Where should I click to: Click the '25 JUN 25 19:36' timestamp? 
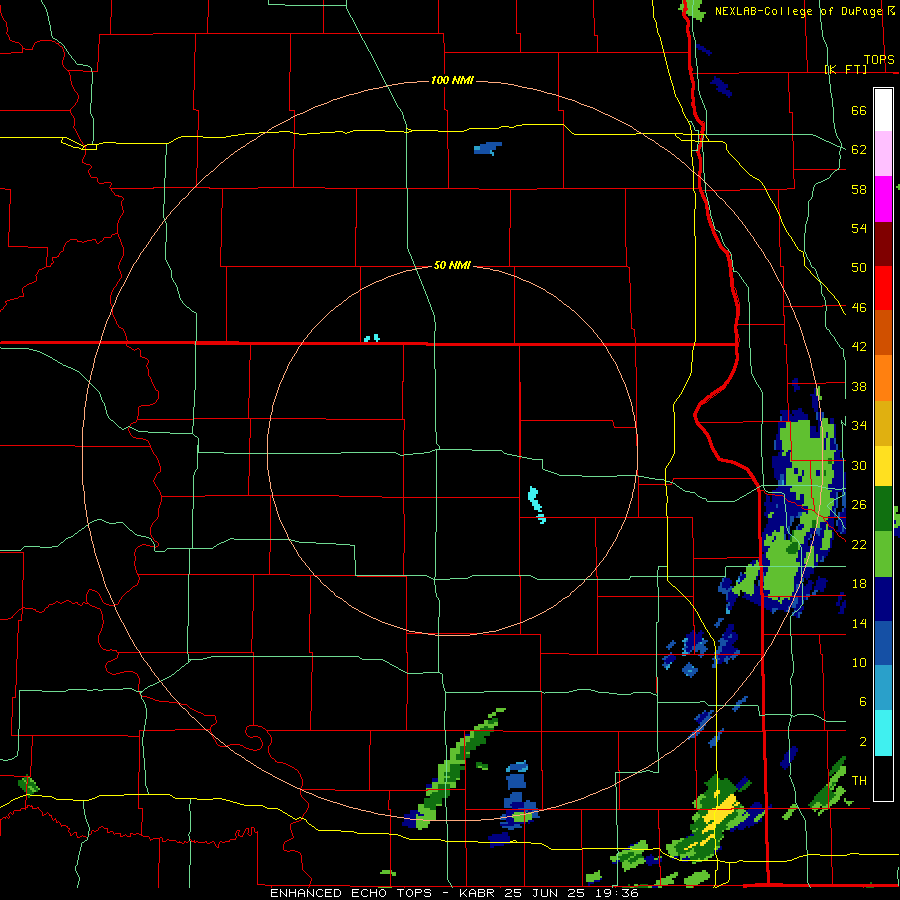(572, 893)
